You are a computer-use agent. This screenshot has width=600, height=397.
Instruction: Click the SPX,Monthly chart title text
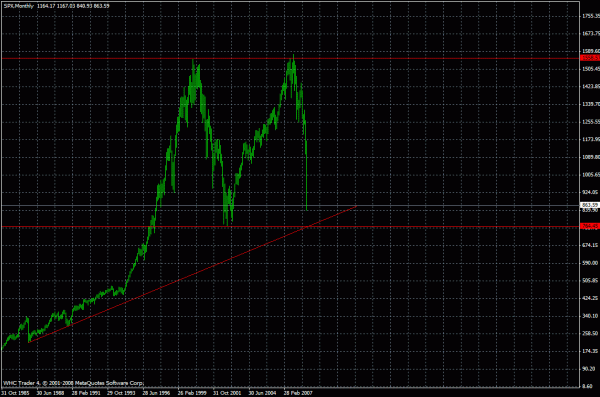pos(19,6)
